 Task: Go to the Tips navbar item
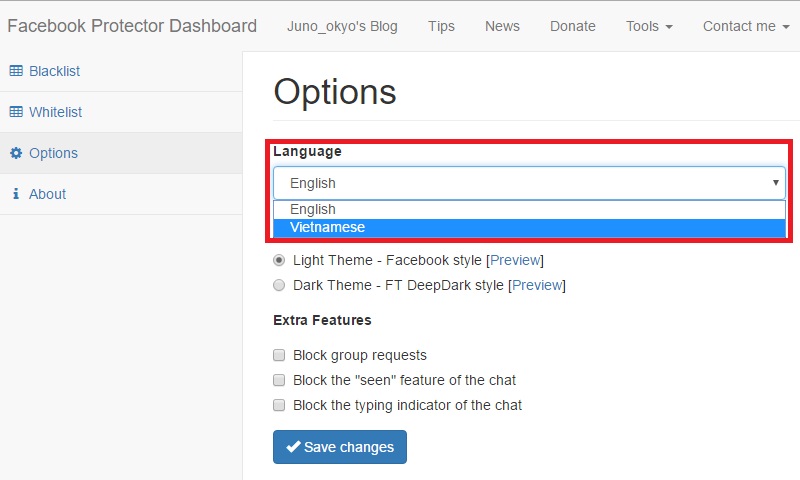coord(441,26)
